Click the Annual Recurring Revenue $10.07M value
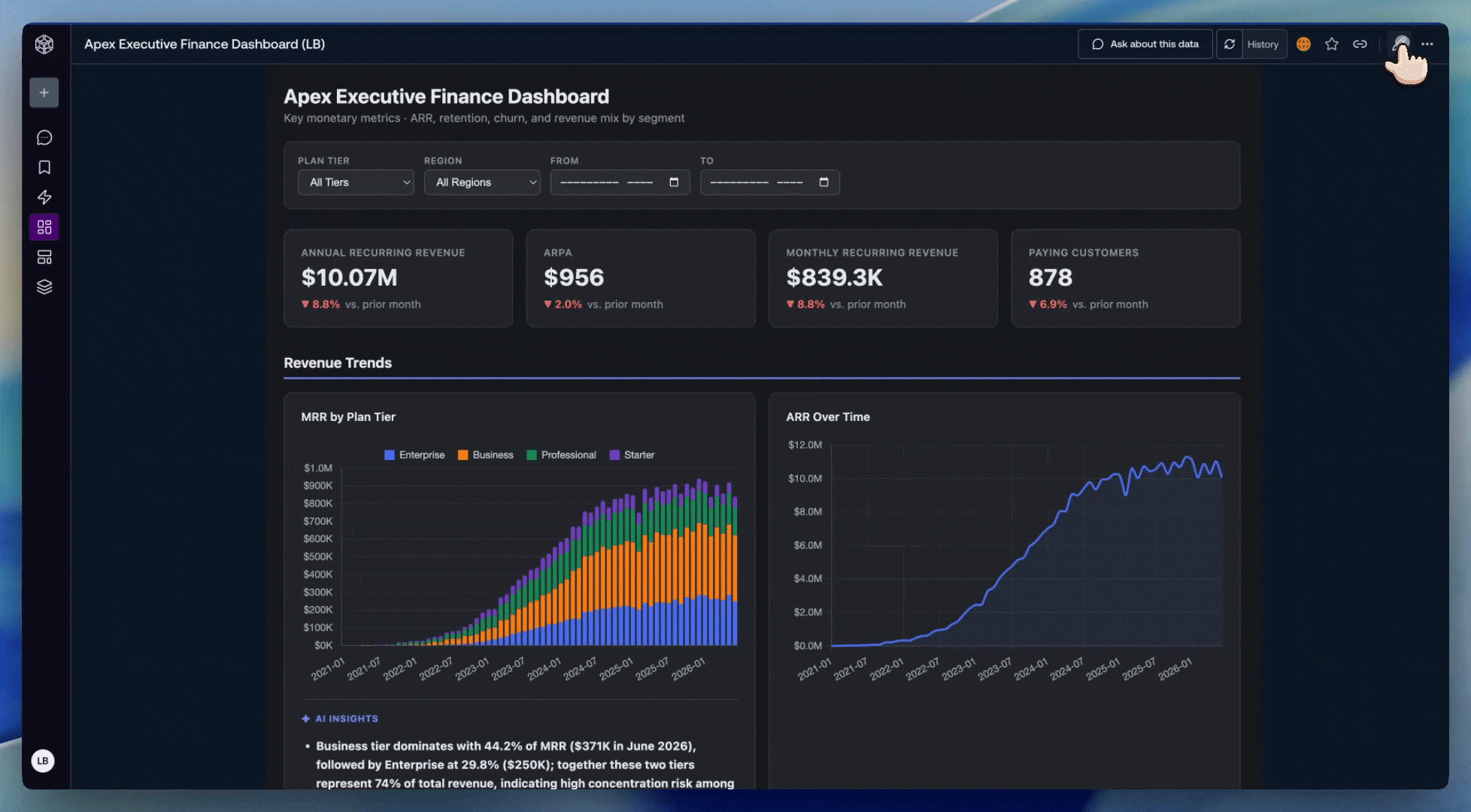This screenshot has width=1471, height=812. 350,277
